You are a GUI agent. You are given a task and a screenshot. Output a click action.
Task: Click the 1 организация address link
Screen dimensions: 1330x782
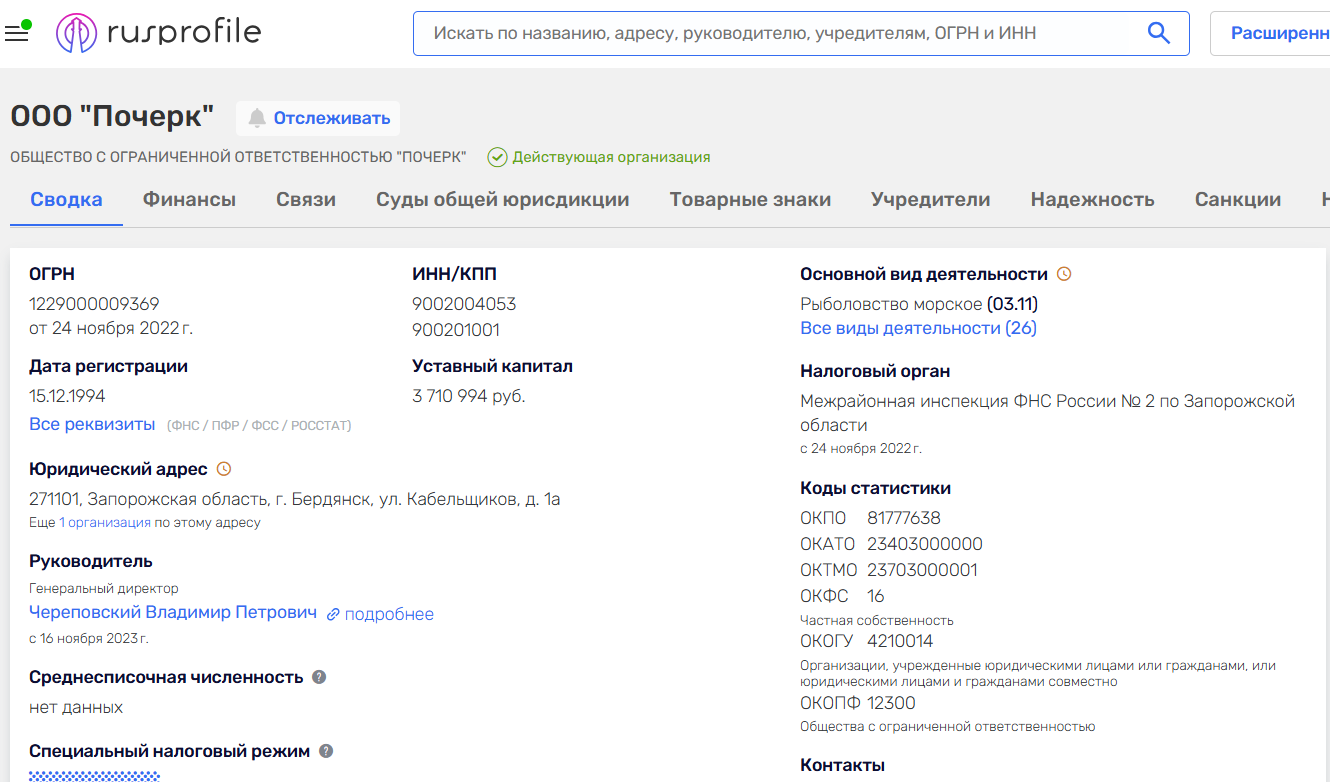click(105, 523)
